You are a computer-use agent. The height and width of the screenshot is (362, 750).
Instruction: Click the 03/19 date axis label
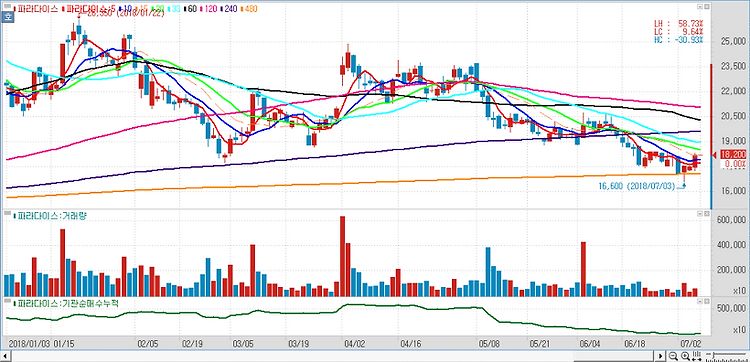click(x=299, y=344)
